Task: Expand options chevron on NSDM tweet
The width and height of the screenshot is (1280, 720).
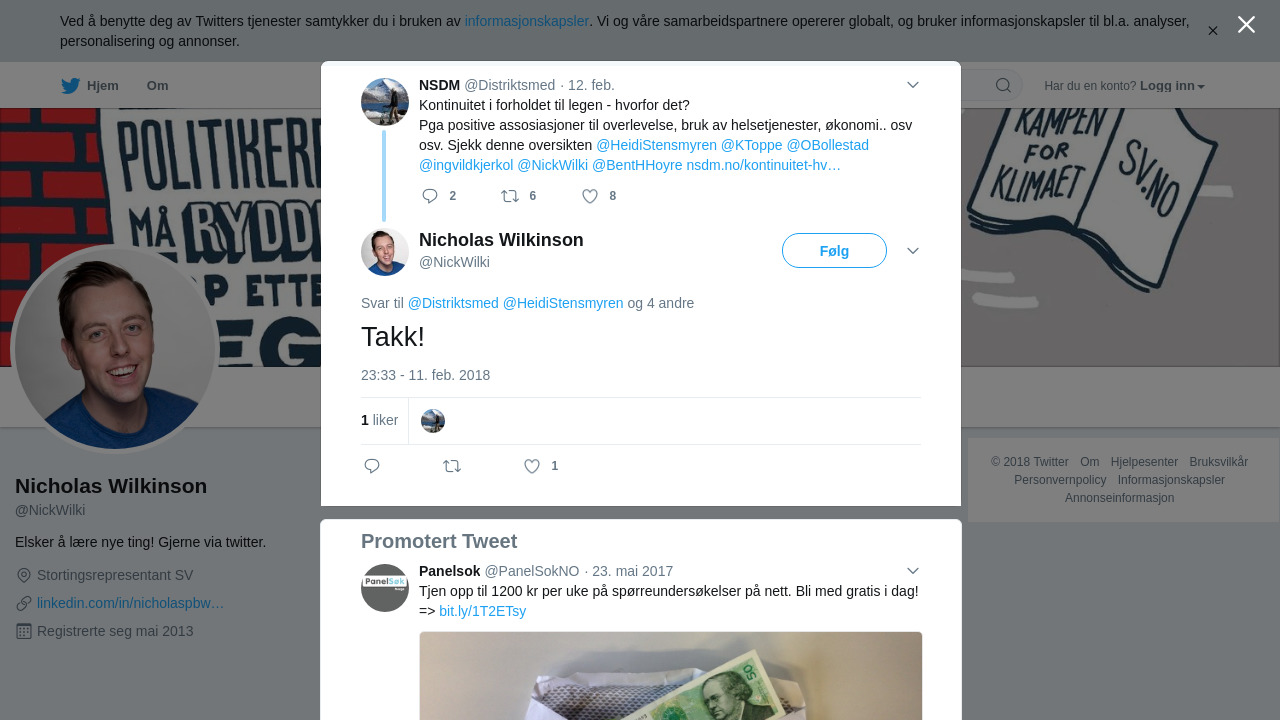Action: tap(913, 85)
